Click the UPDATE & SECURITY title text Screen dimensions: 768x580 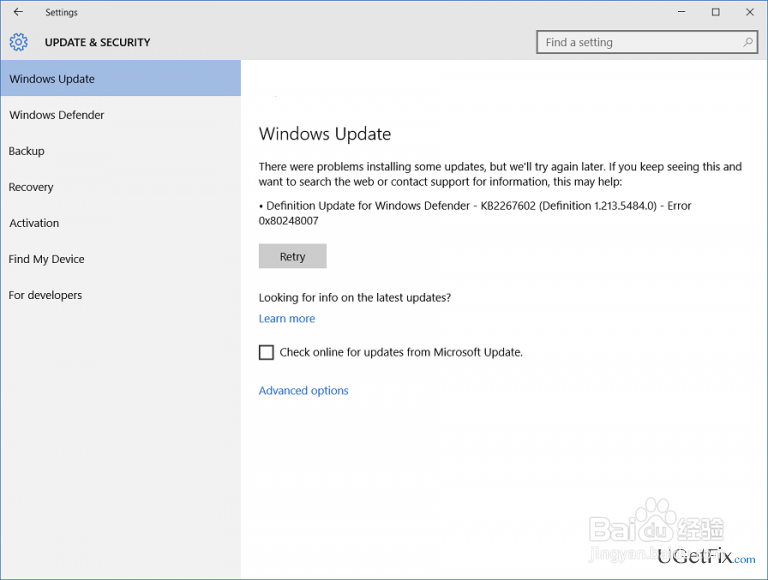97,42
